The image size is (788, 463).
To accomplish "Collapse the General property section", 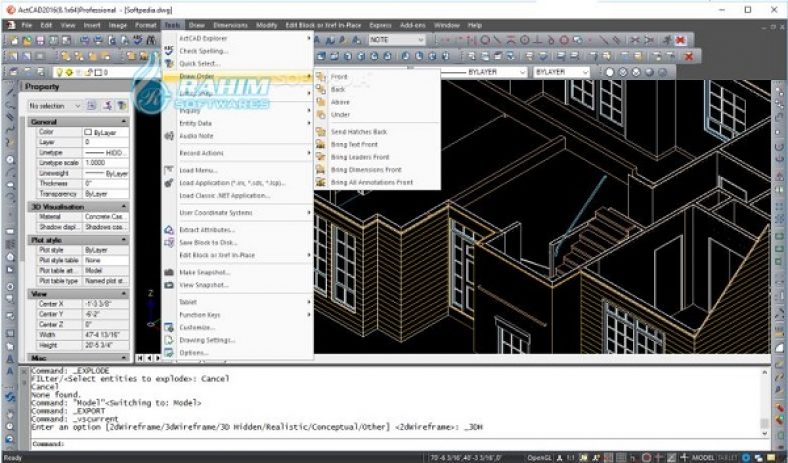I will coord(124,122).
